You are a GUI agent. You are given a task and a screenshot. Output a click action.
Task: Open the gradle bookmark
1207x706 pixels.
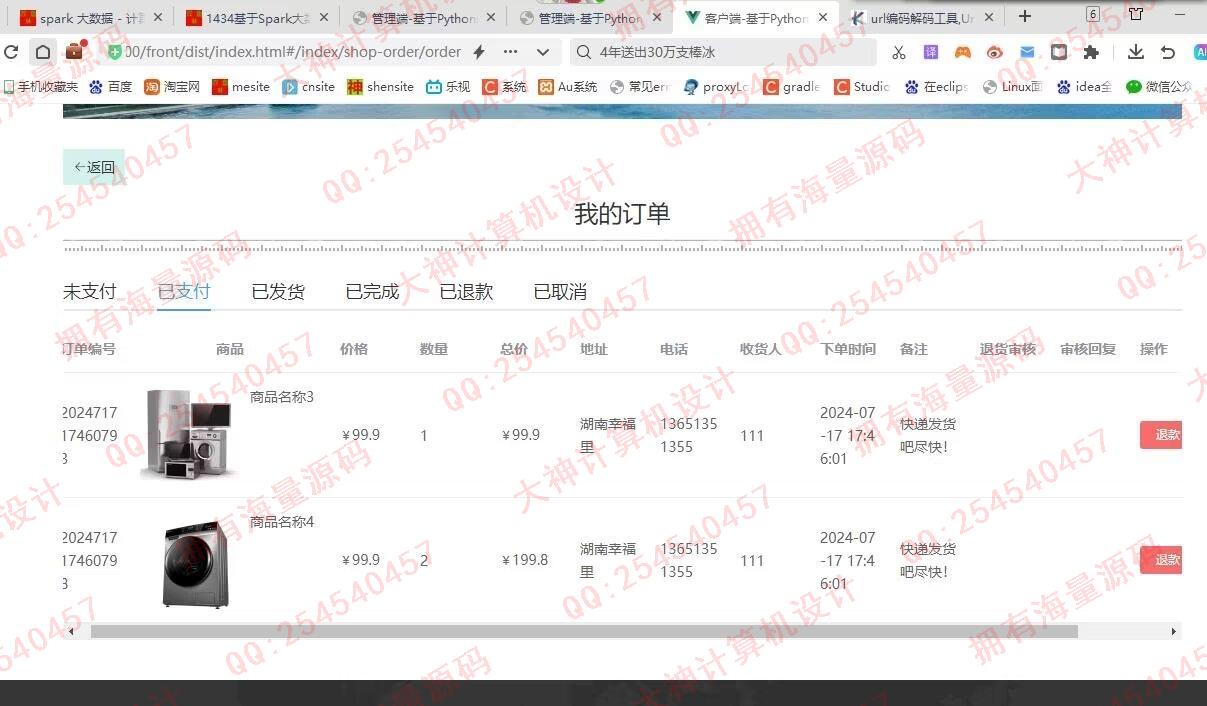point(792,87)
